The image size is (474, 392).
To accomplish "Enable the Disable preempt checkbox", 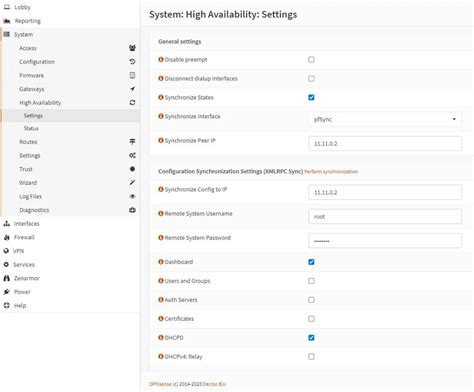I will click(311, 60).
